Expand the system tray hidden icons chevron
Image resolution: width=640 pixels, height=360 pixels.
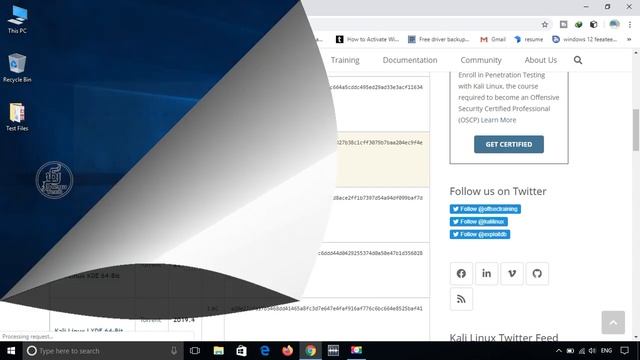559,351
